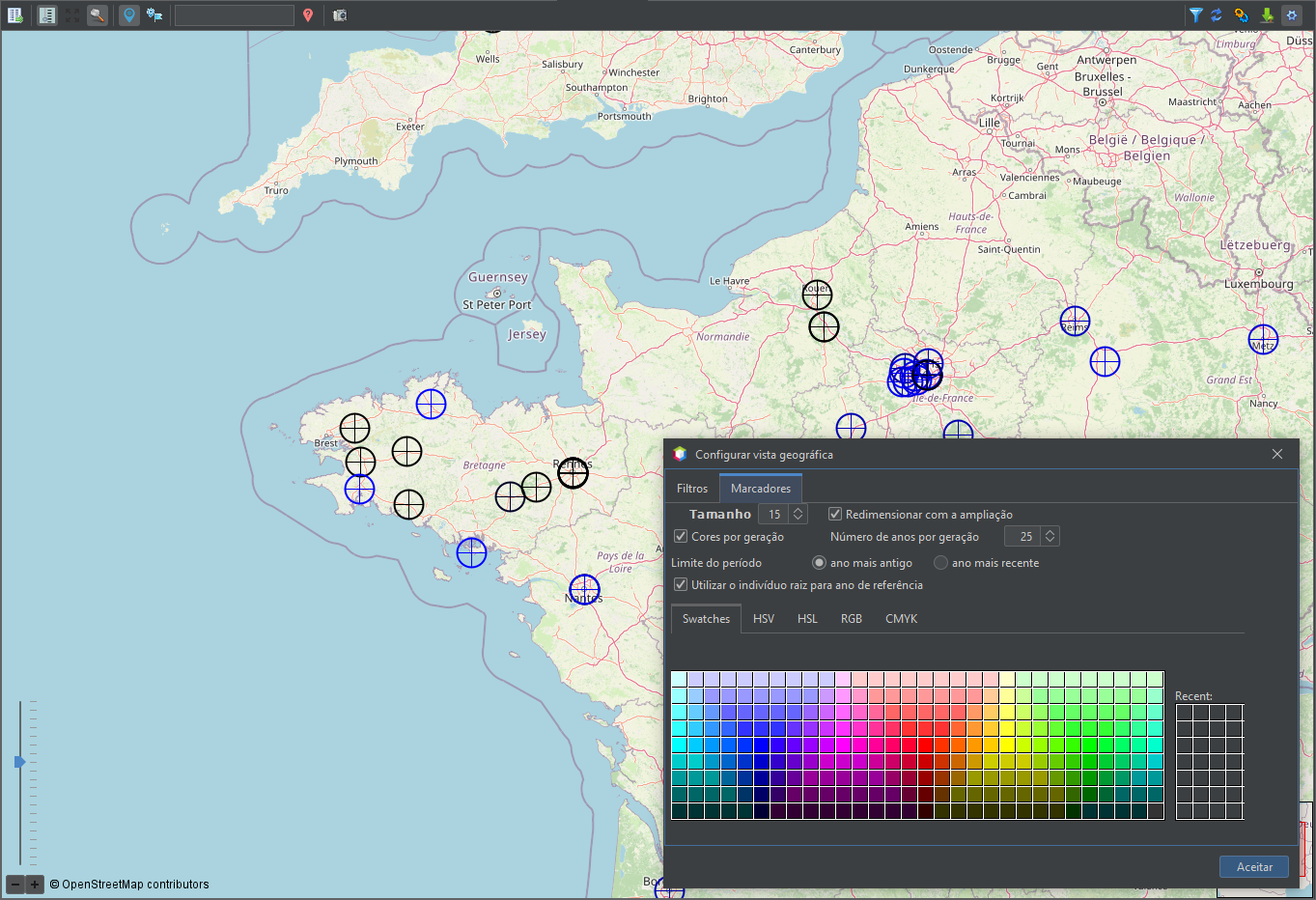
Task: Select the ano mais recente radio button
Action: [x=940, y=563]
